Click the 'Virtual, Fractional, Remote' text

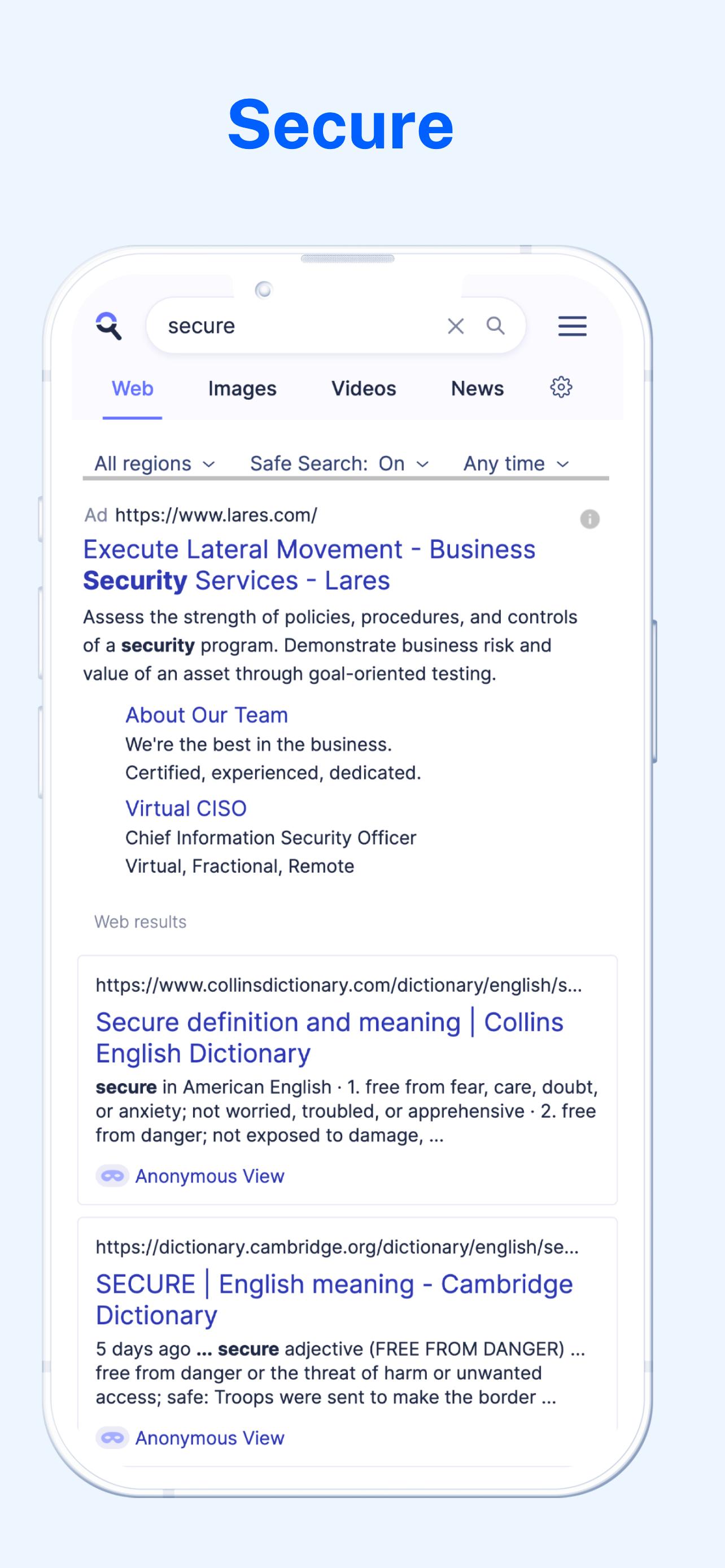click(x=239, y=866)
